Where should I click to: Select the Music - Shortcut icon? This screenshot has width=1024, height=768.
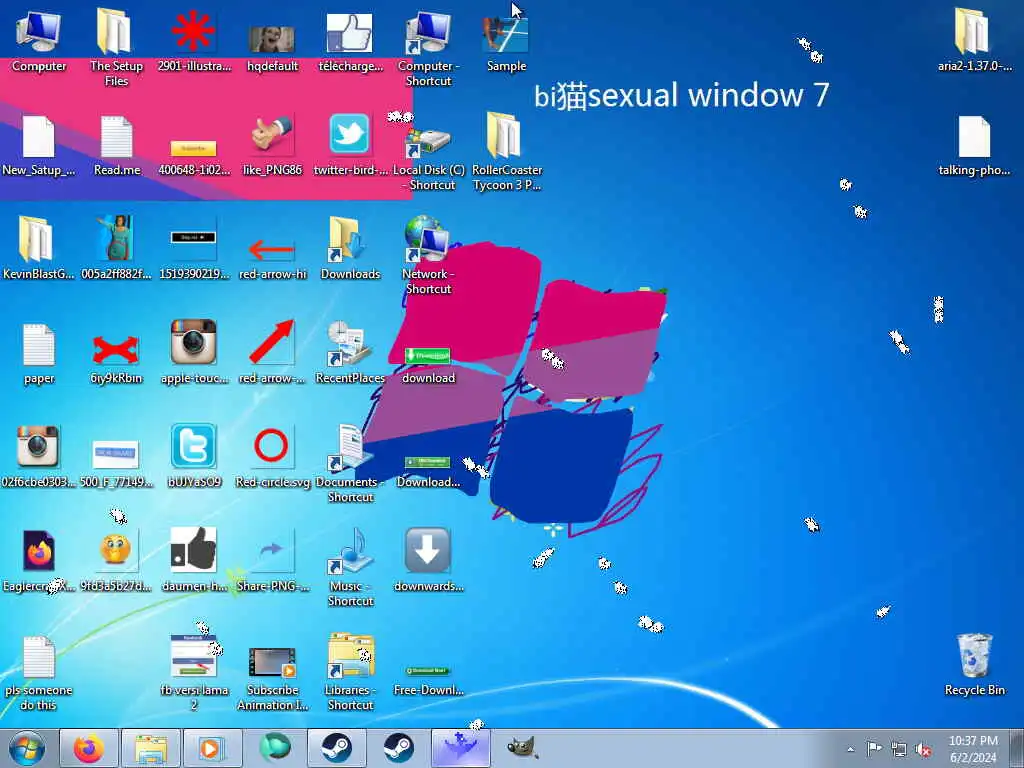(351, 567)
